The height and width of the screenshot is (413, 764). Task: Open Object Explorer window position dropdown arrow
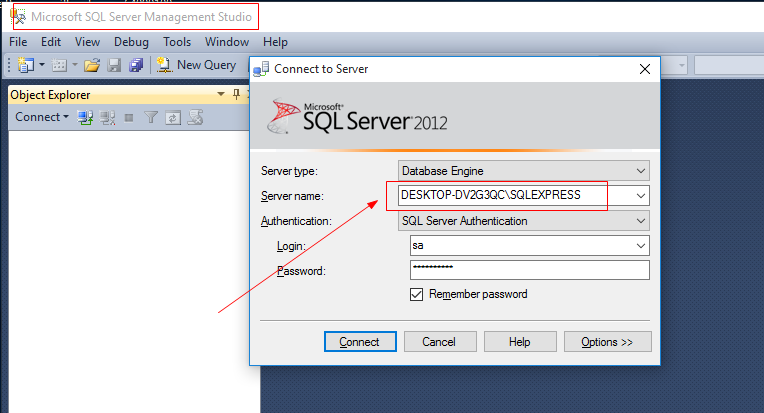[221, 94]
